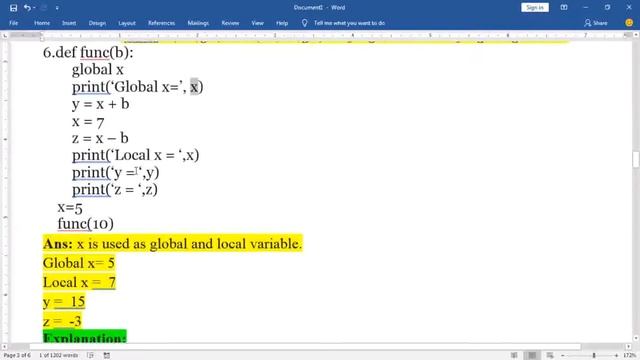640x360 pixels.
Task: Select the Layout tab
Action: pos(127,23)
